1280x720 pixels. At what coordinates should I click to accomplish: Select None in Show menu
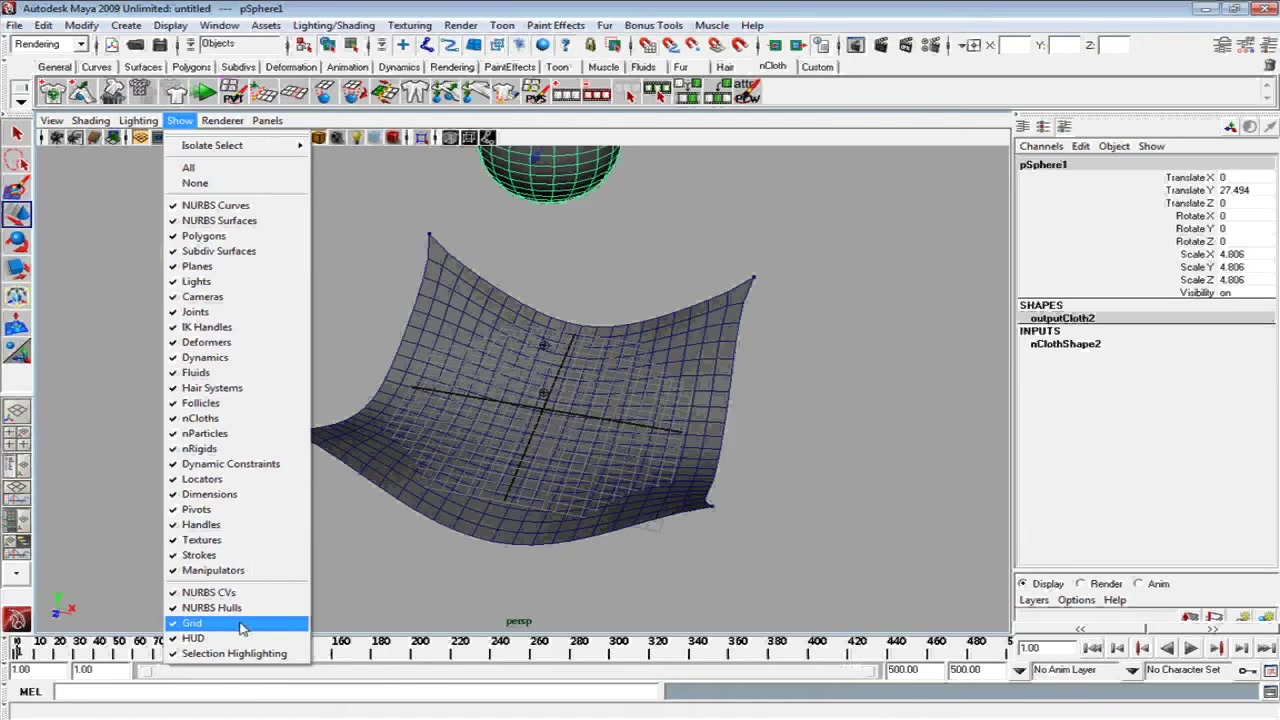coord(237,183)
